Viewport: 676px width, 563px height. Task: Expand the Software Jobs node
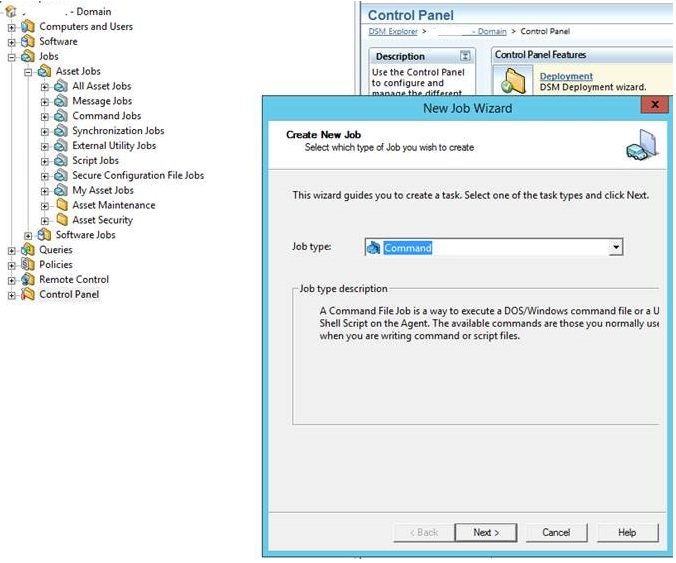point(28,236)
